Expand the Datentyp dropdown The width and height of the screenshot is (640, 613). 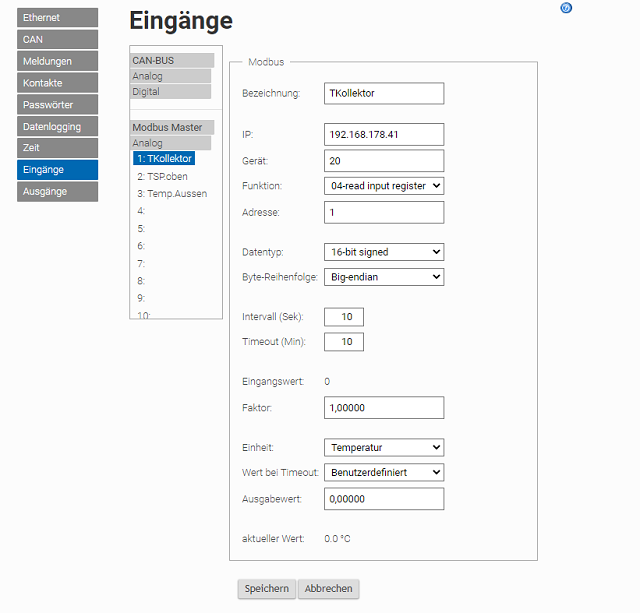click(384, 252)
